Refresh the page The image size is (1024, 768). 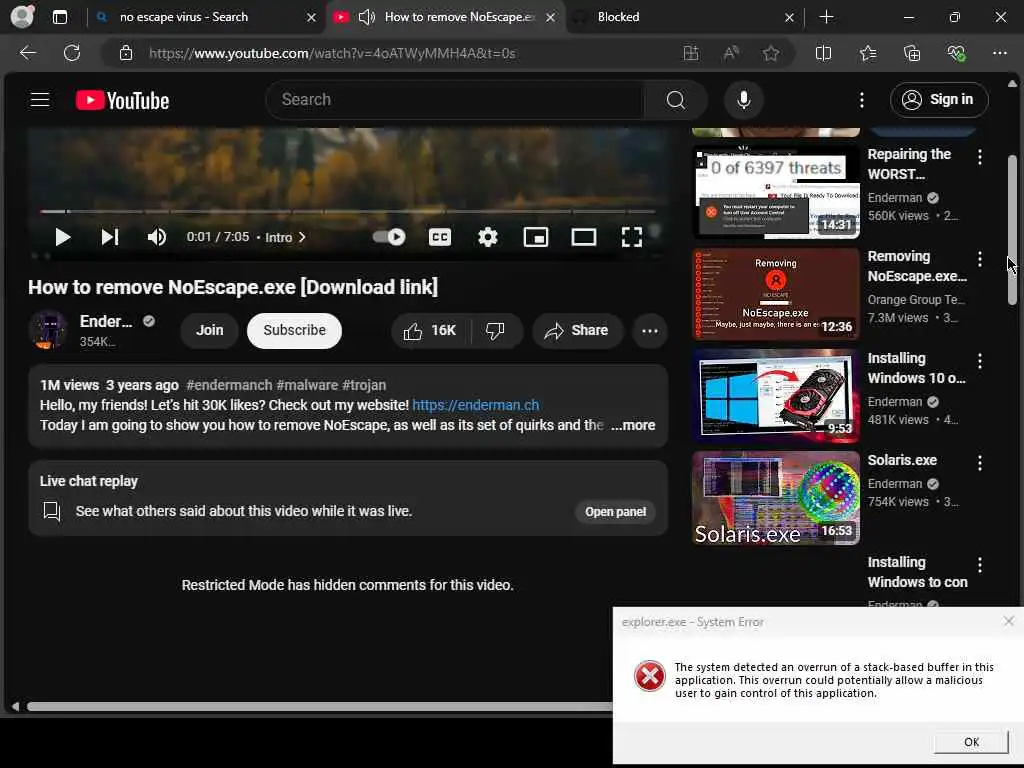coord(72,53)
